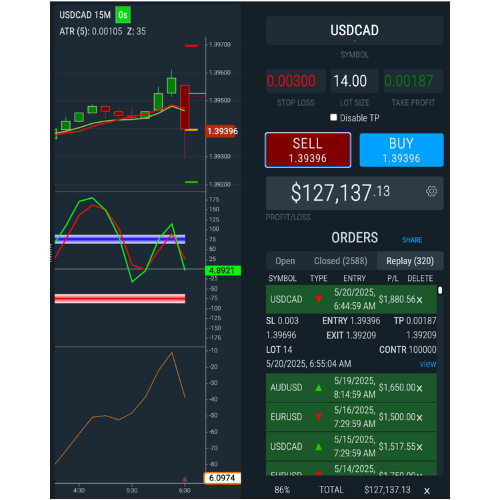Click green buy arrow on USDCAD 5/15 order
The width and height of the screenshot is (500, 500).
pos(319,446)
